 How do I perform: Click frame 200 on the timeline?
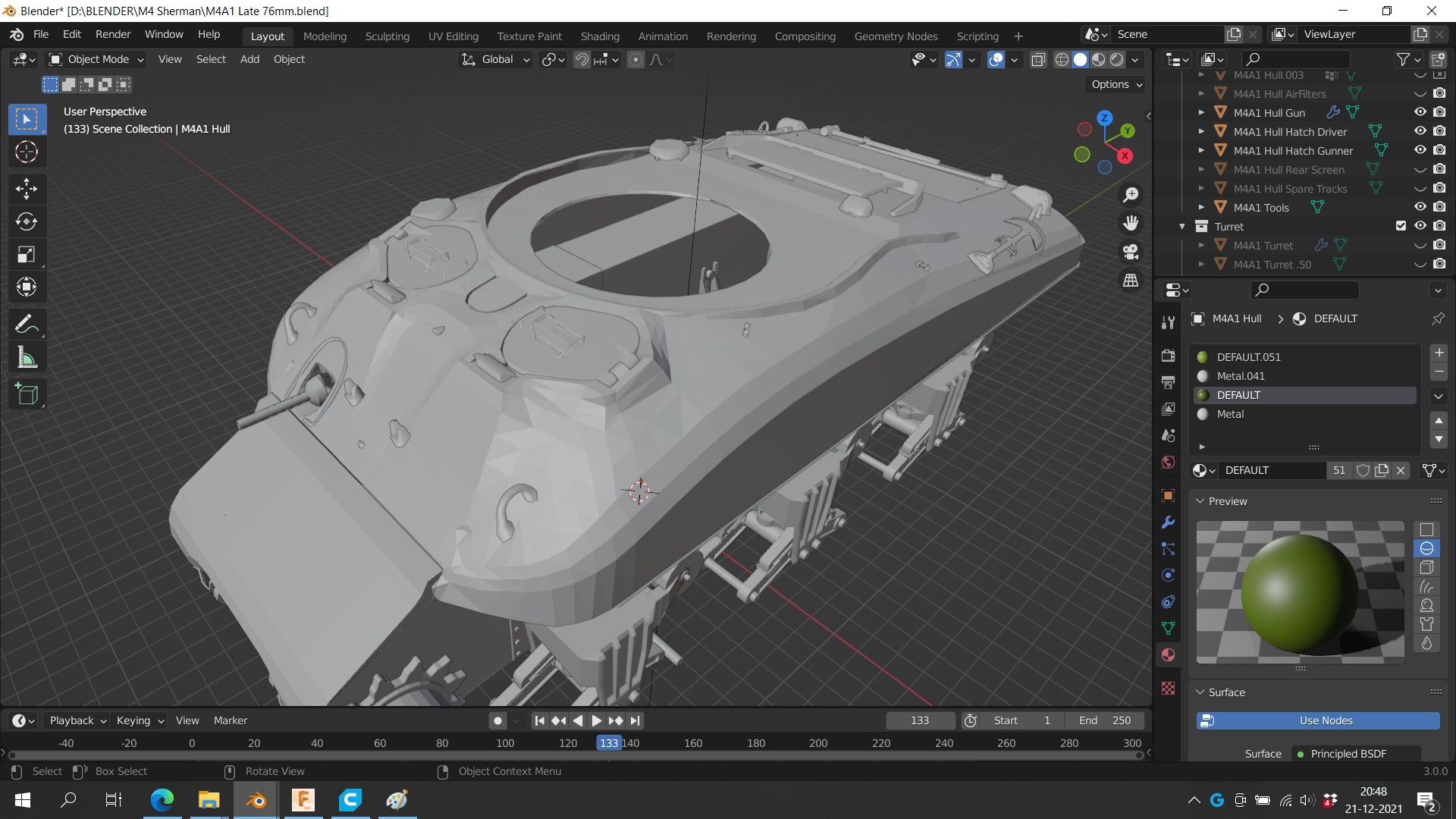coord(818,743)
